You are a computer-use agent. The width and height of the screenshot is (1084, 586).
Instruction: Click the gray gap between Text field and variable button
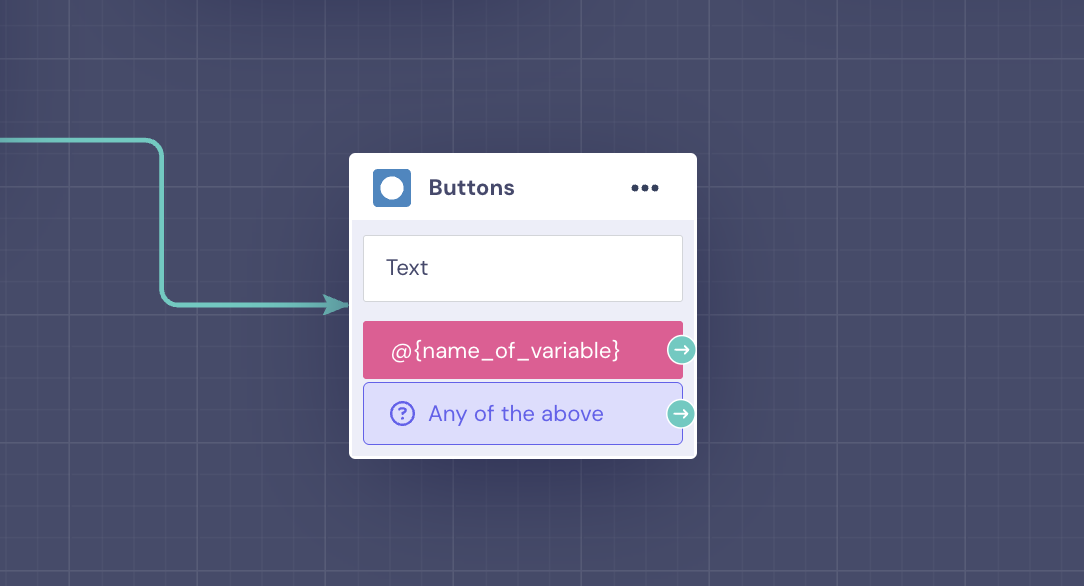[523, 312]
